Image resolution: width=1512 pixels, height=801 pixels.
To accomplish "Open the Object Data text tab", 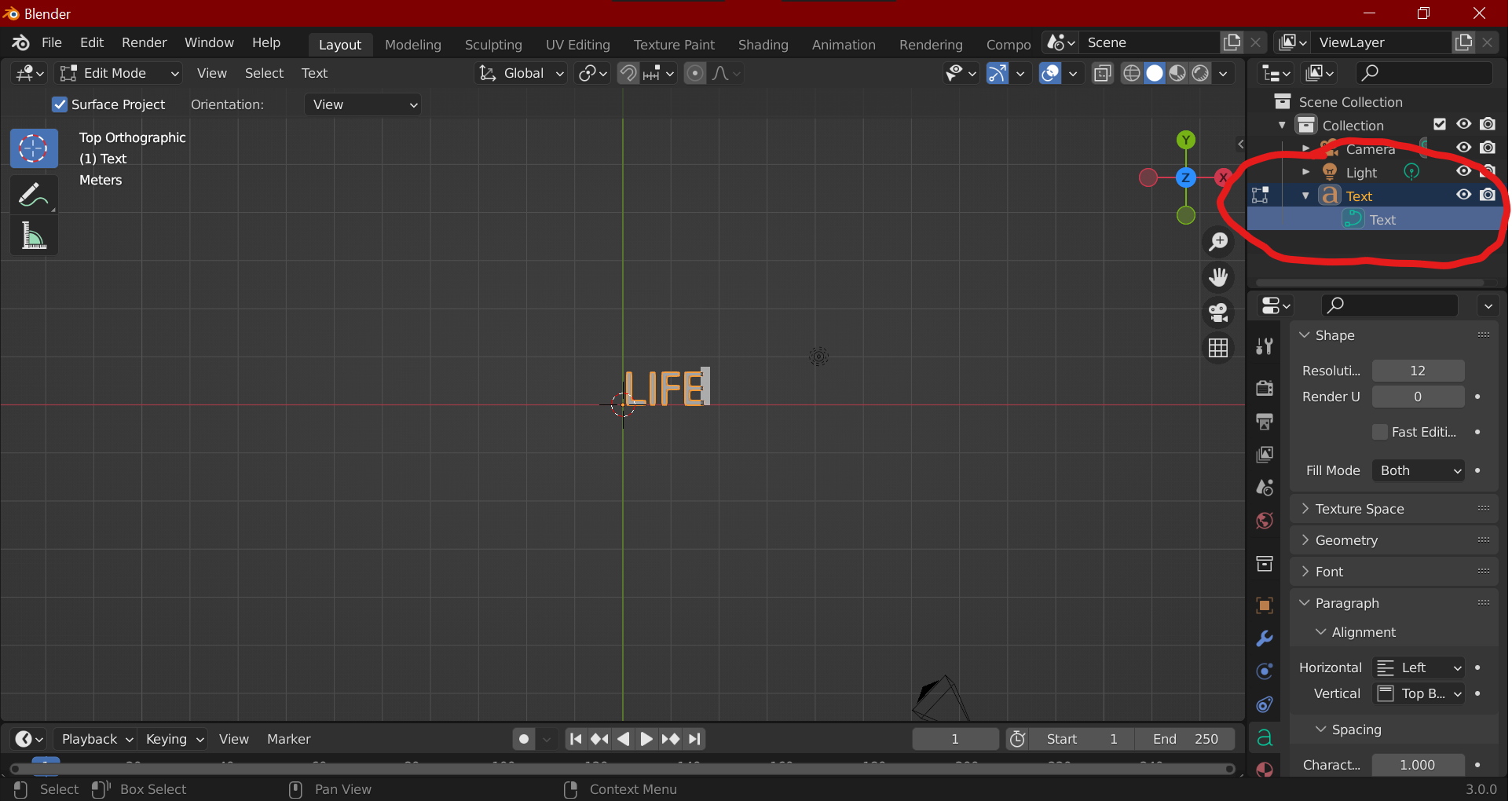I will click(1265, 738).
